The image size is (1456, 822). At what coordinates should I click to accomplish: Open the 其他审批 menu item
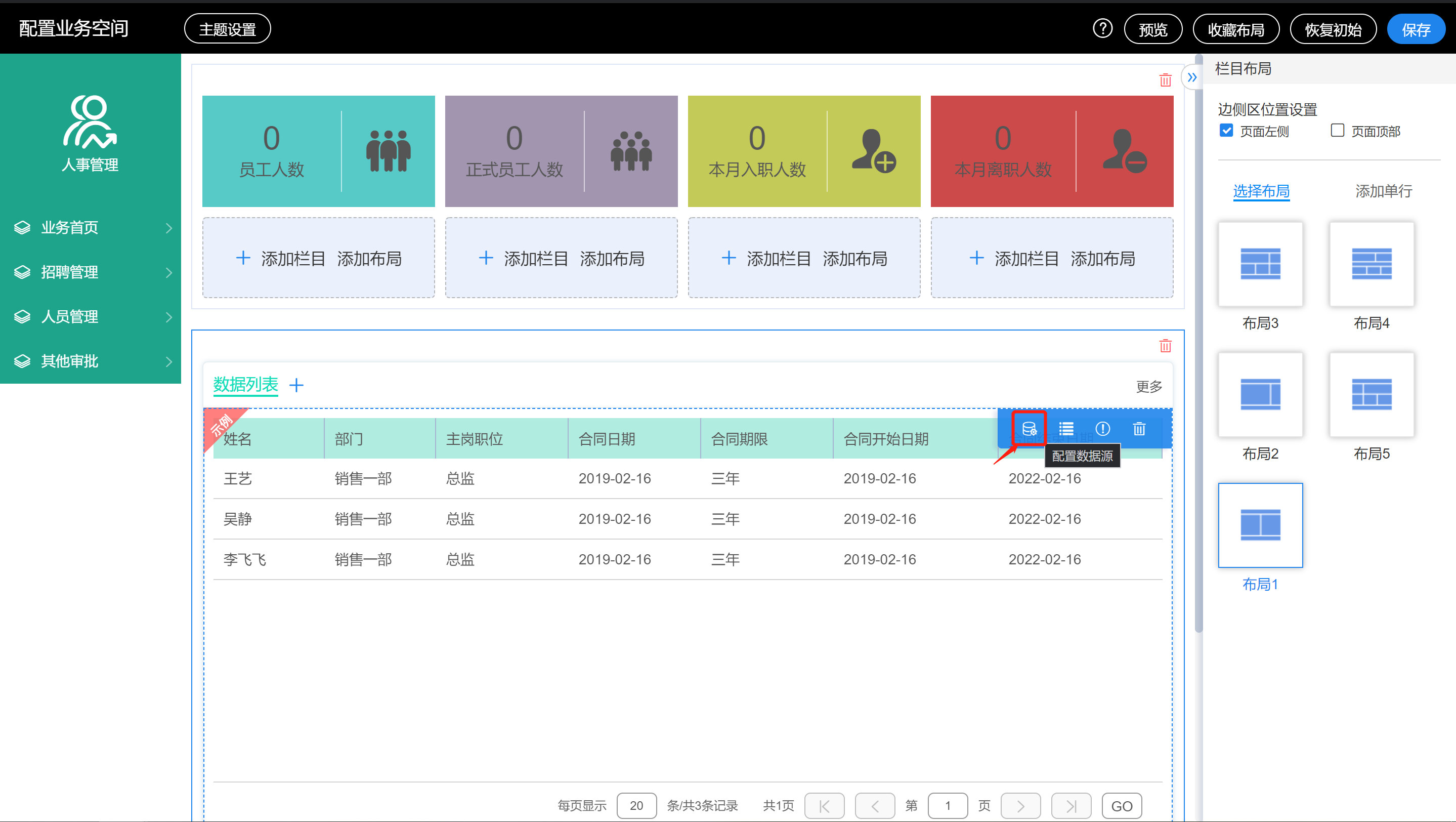pyautogui.click(x=91, y=361)
